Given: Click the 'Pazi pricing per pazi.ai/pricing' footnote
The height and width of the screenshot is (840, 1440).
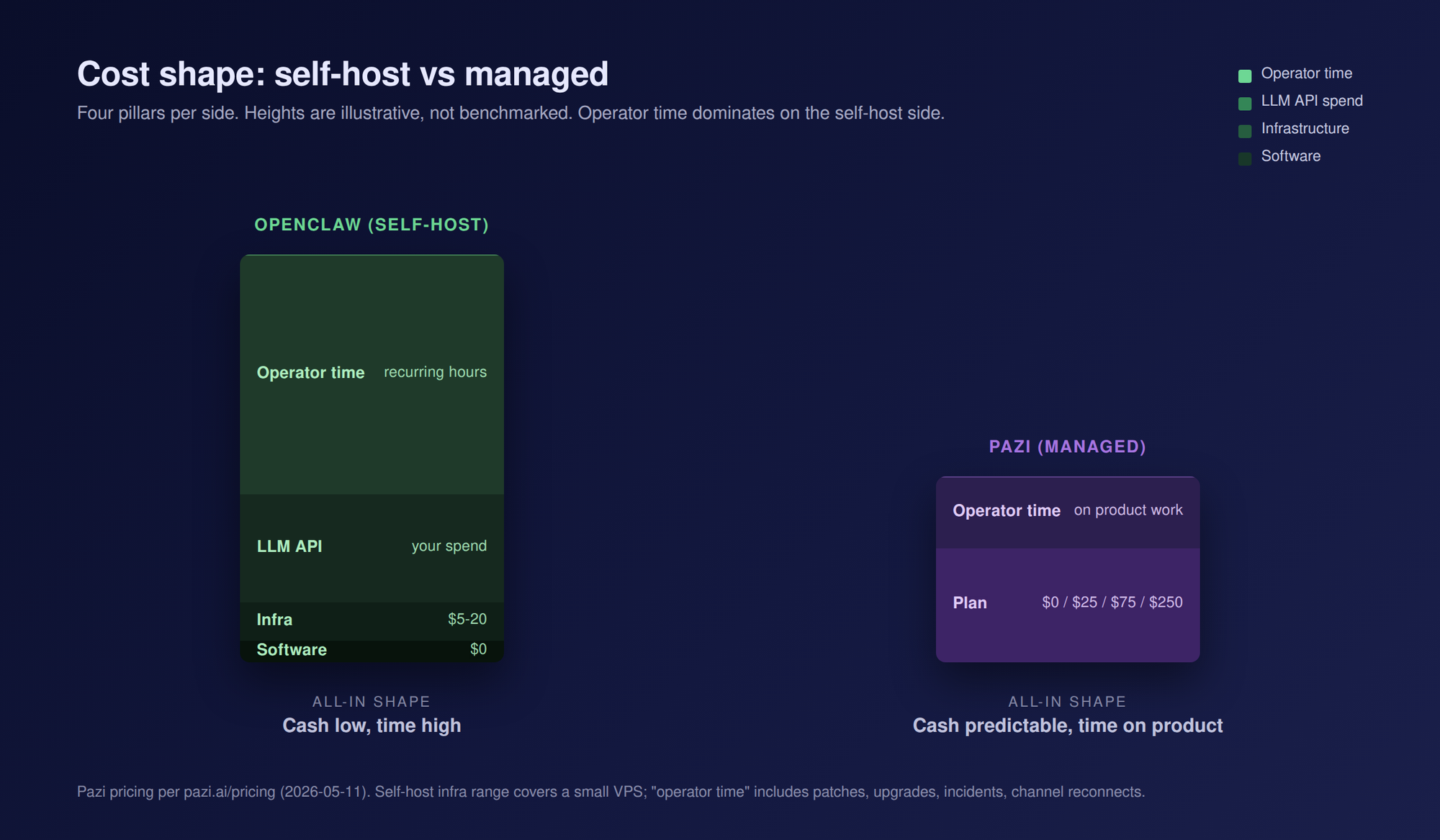Looking at the screenshot, I should (611, 792).
